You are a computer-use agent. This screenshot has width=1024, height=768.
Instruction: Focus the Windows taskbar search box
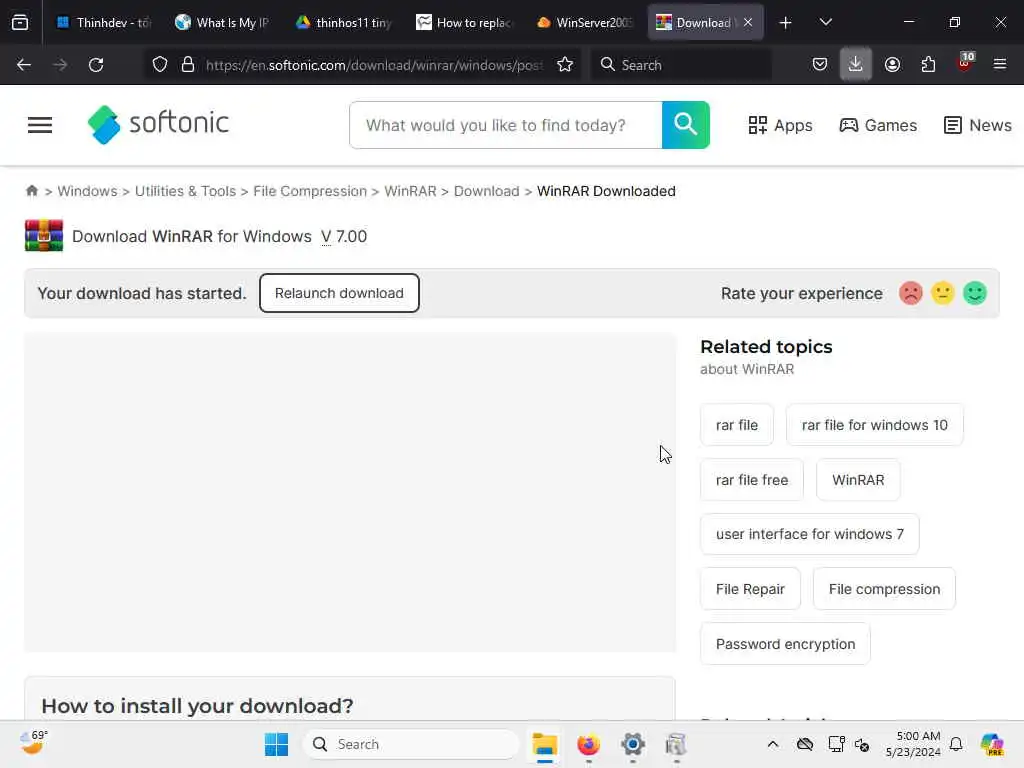[x=411, y=744]
